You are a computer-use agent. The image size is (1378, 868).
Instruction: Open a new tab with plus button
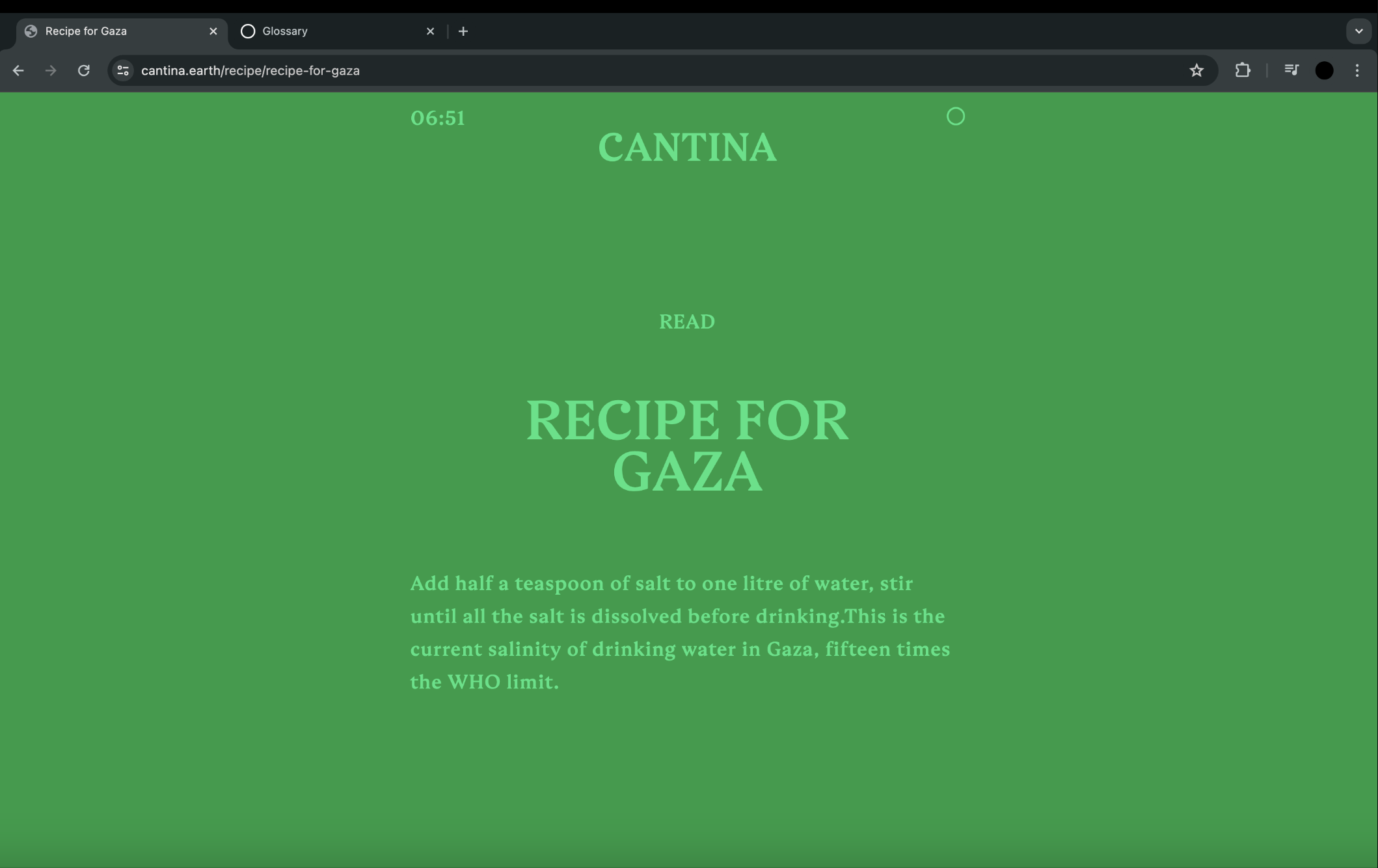click(463, 31)
